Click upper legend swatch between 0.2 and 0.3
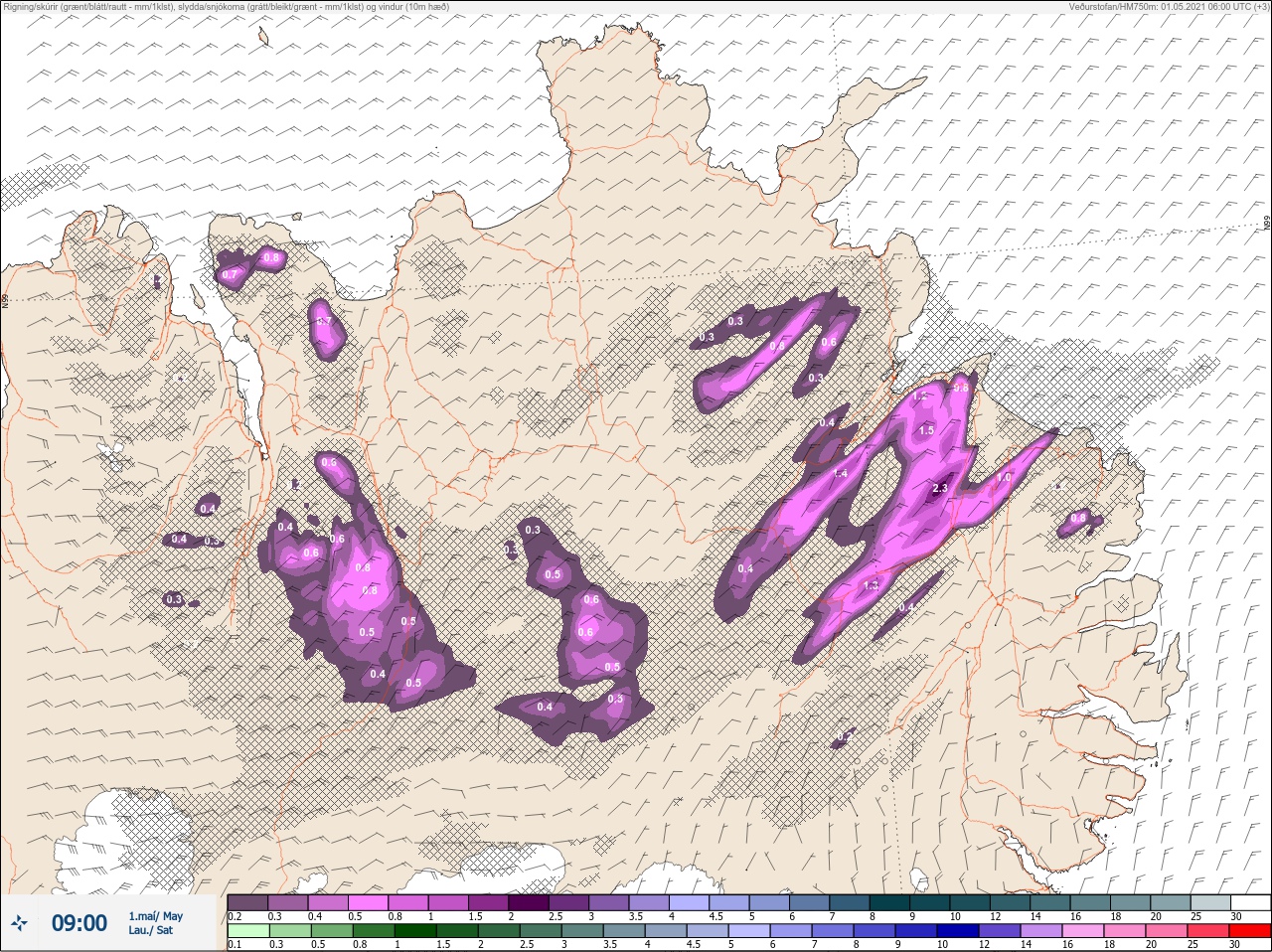The height and width of the screenshot is (952, 1272). tap(248, 901)
